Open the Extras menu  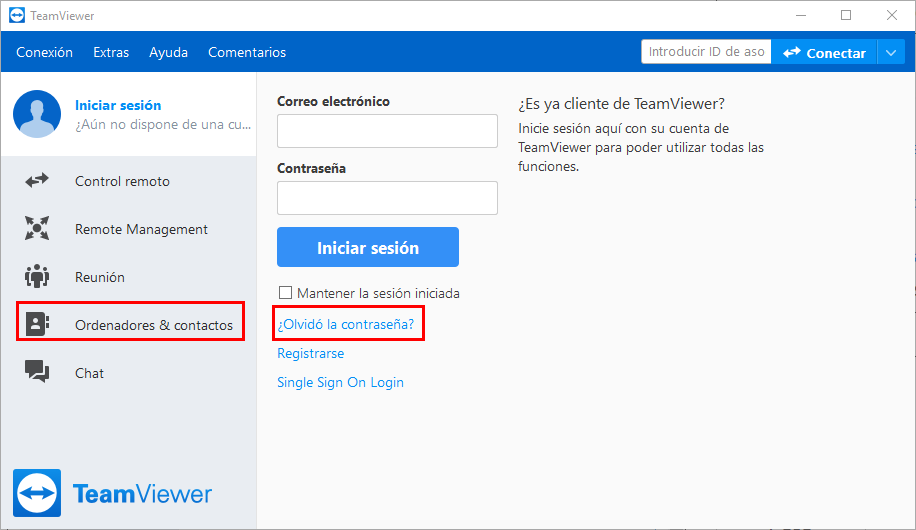[111, 53]
